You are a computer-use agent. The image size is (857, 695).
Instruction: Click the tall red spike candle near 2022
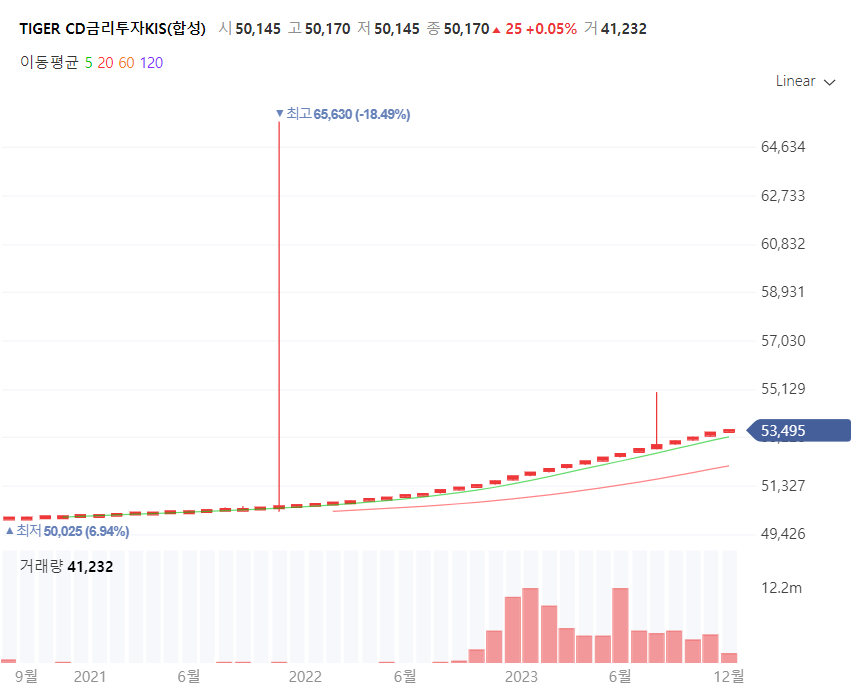pos(279,317)
